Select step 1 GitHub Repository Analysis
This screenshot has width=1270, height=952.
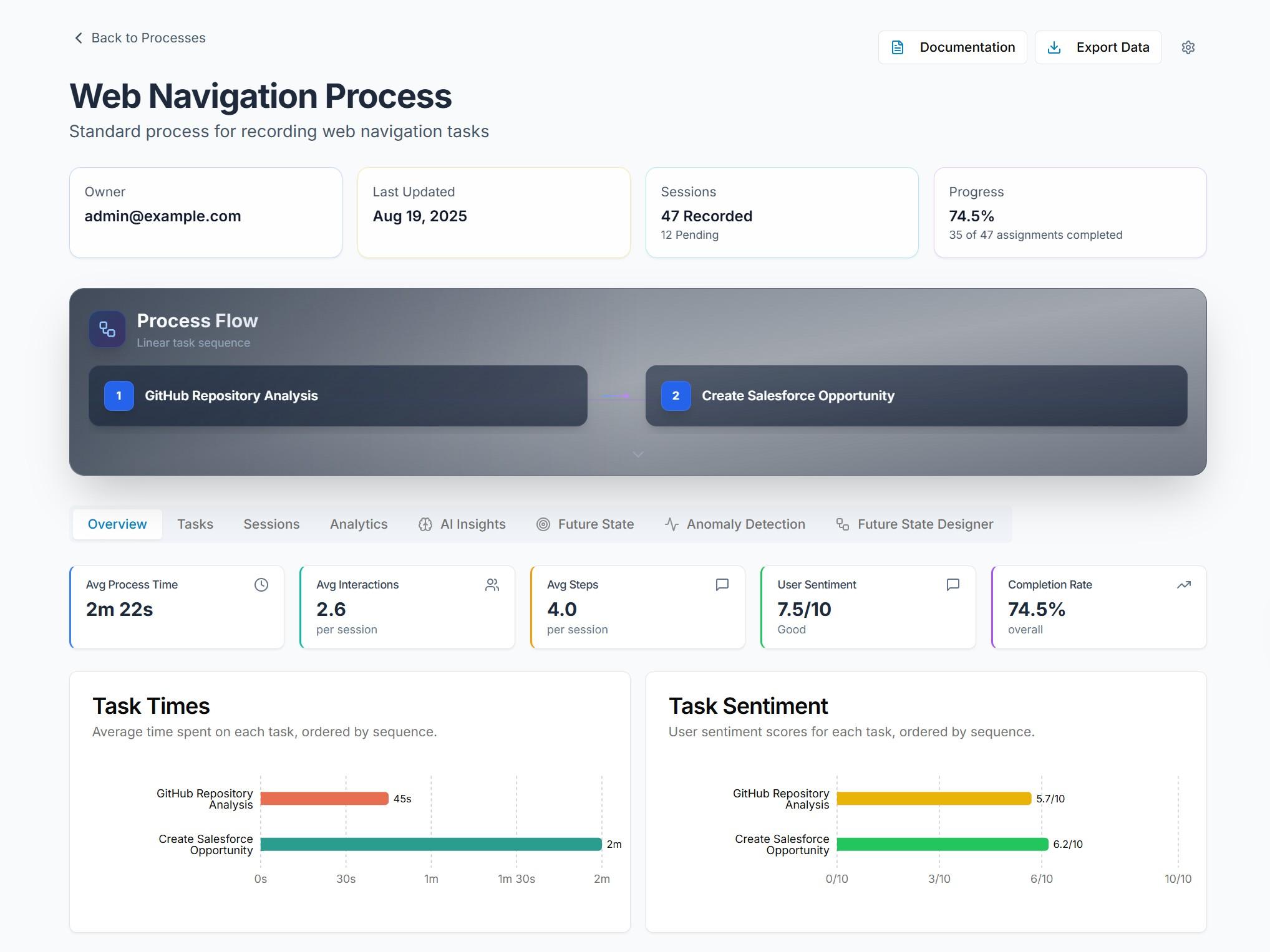pos(337,396)
